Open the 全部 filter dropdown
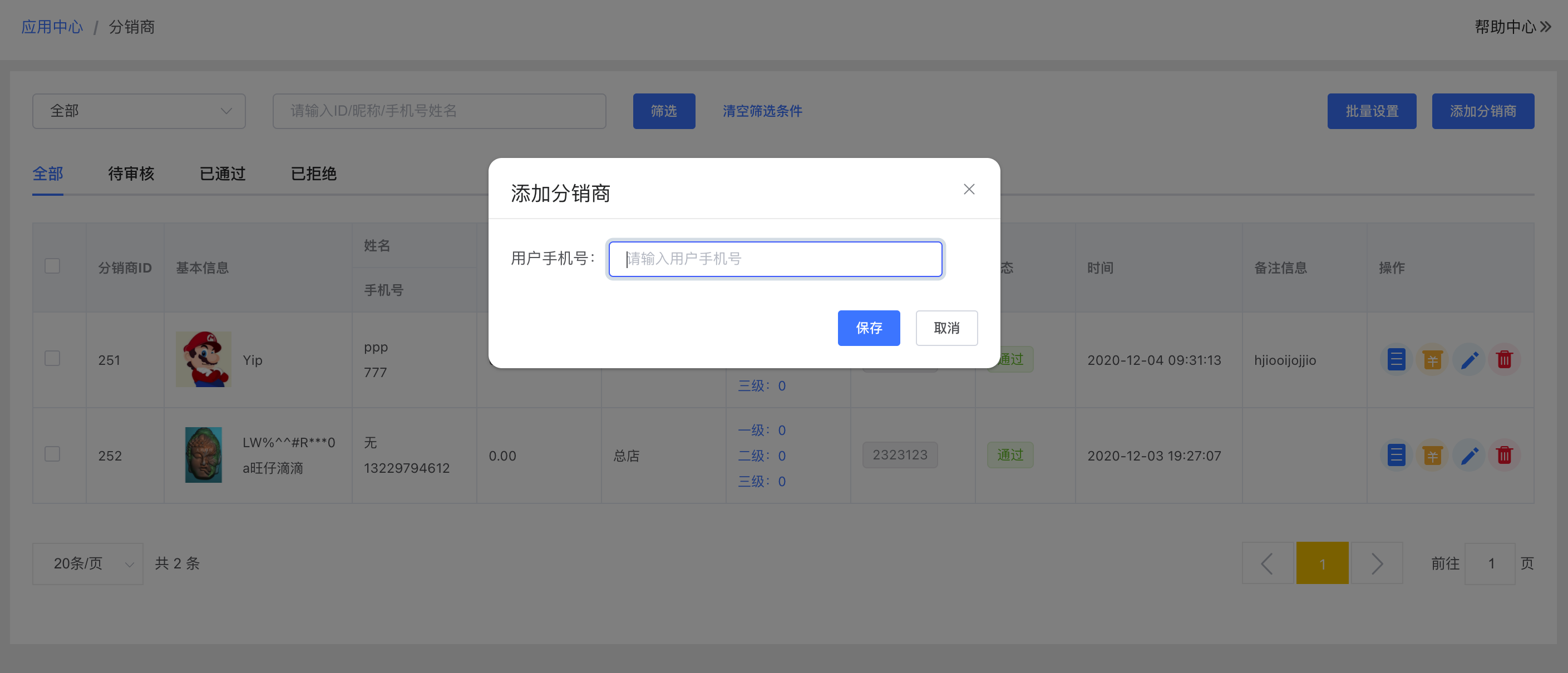The width and height of the screenshot is (1568, 673). [x=139, y=111]
